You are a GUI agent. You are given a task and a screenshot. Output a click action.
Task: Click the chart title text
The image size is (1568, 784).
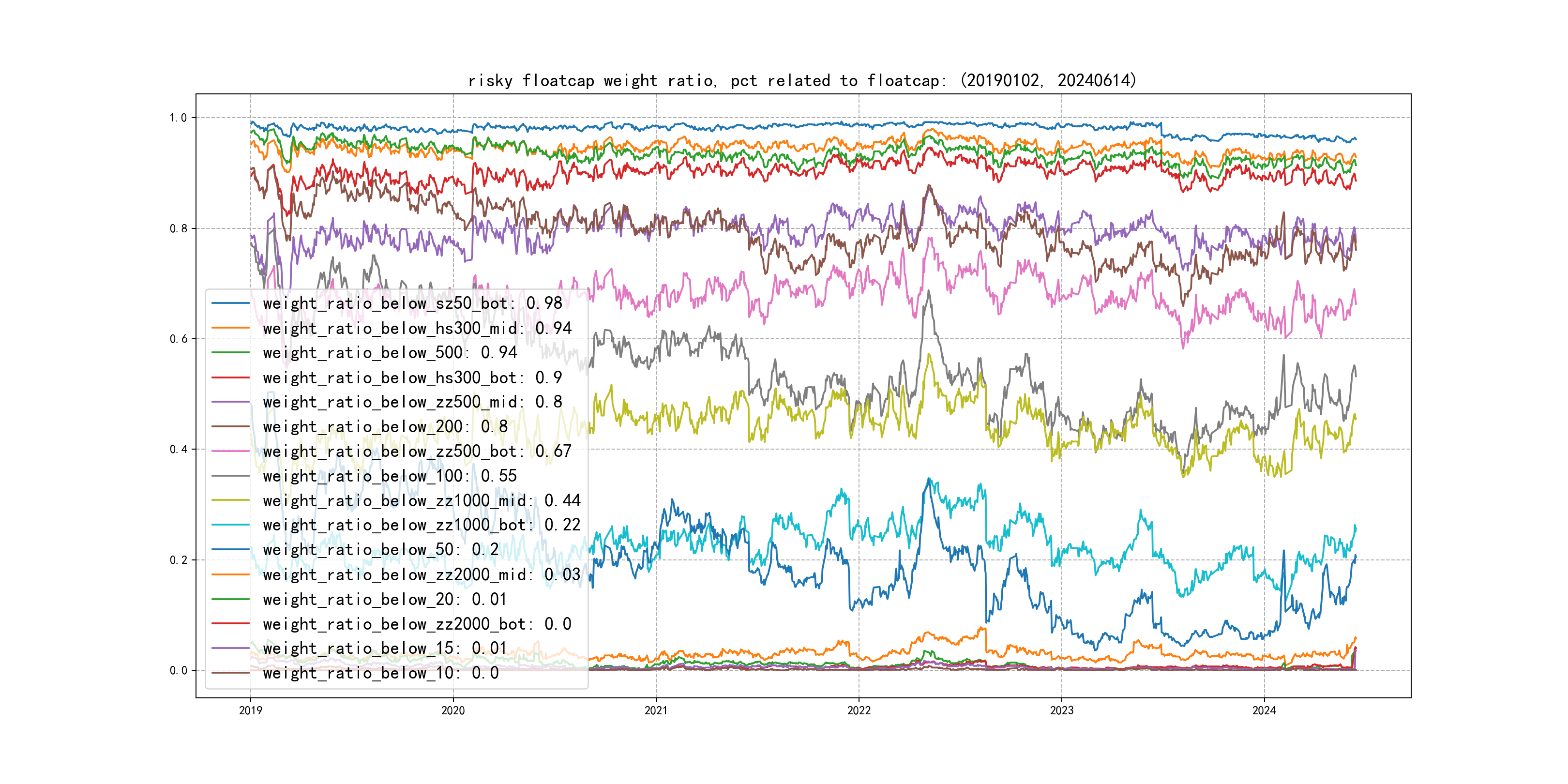[801, 80]
